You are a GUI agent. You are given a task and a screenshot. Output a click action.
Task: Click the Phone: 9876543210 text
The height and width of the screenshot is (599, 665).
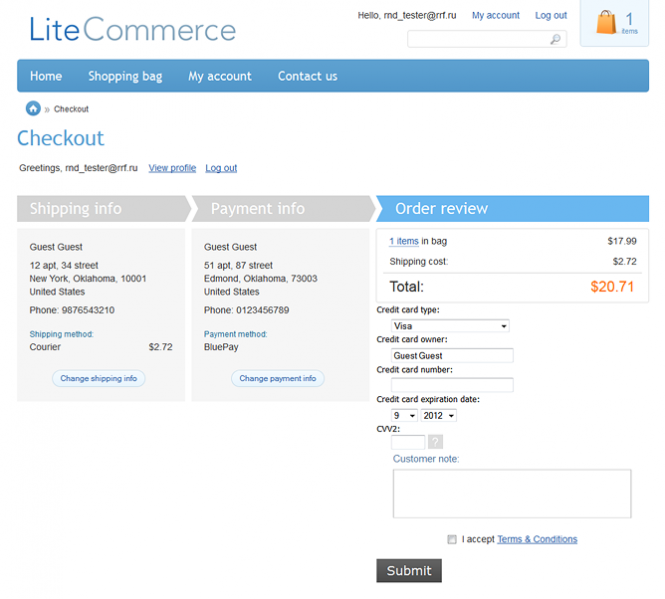72,310
